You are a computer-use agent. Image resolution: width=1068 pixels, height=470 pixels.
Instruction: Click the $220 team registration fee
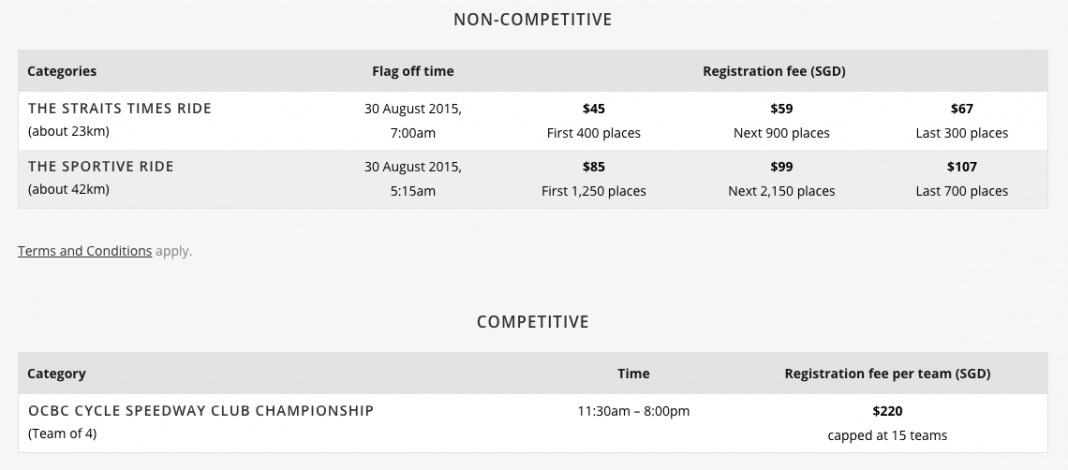point(888,411)
